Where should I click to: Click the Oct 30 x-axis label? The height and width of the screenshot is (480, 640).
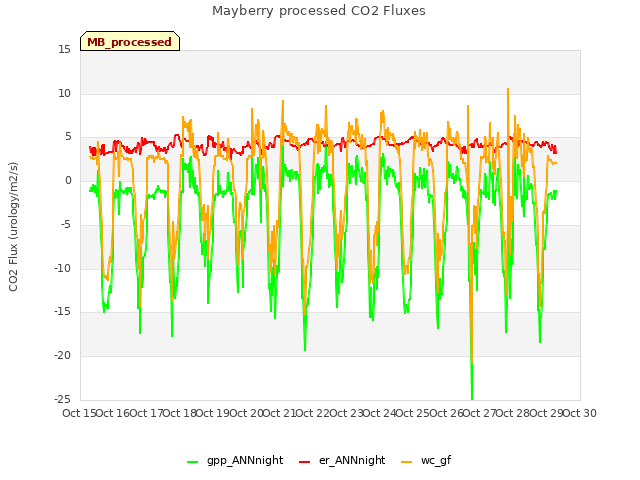pos(580,413)
